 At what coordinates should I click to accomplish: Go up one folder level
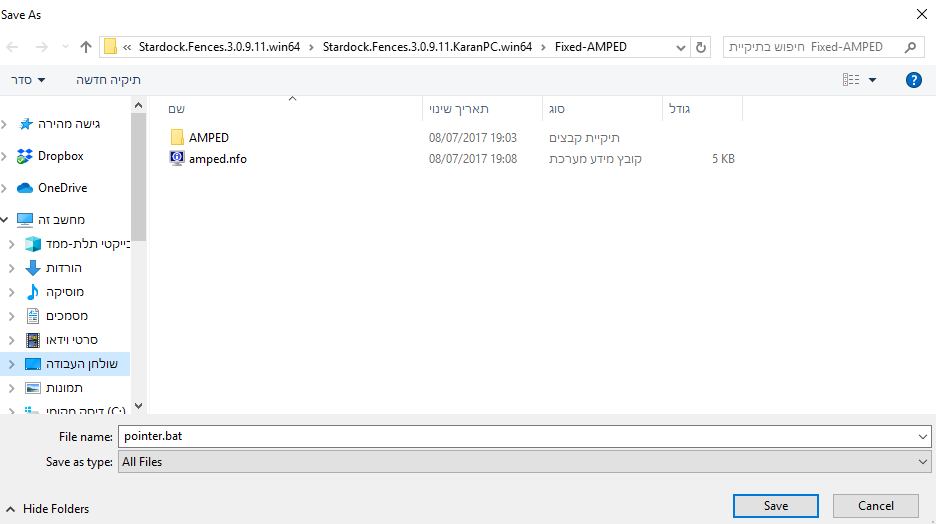[86, 47]
